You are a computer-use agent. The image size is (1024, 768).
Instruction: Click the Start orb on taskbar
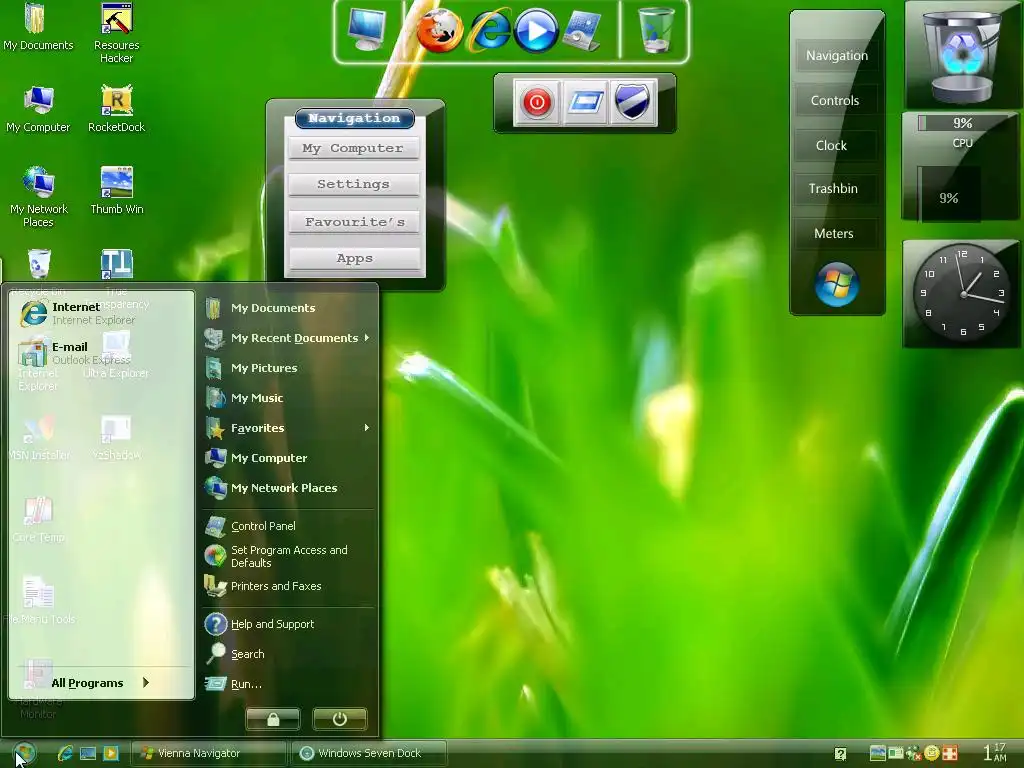click(x=24, y=753)
